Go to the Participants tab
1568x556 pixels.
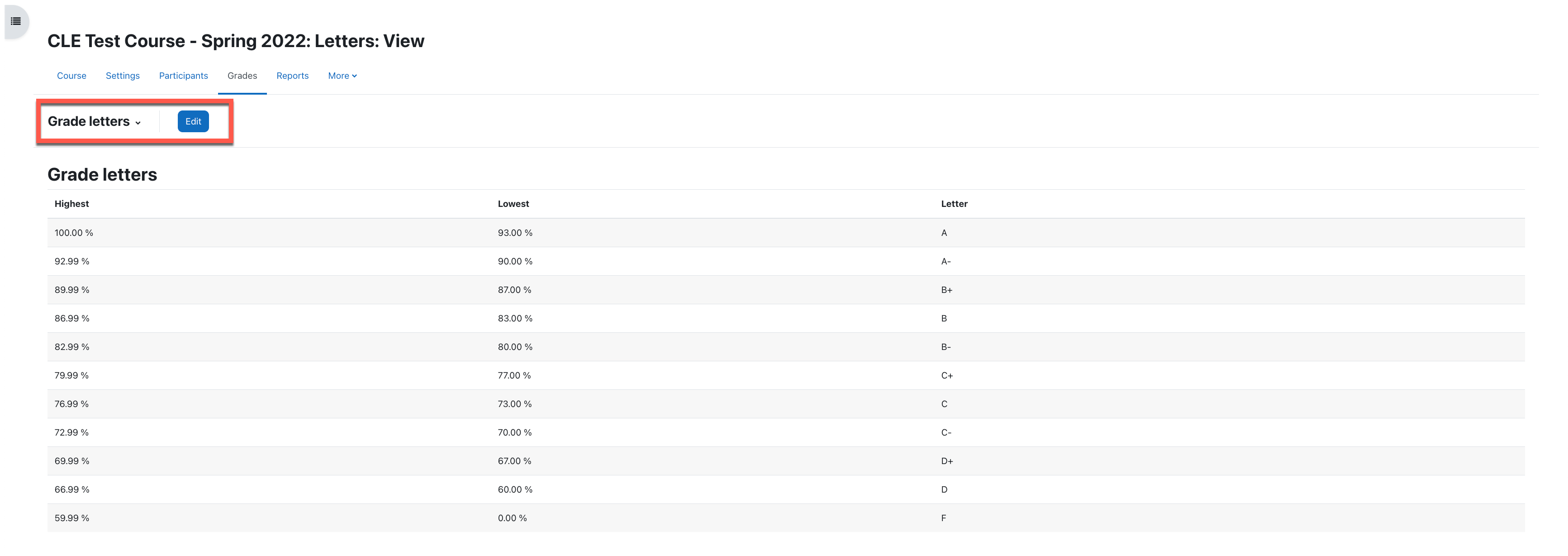(x=183, y=76)
